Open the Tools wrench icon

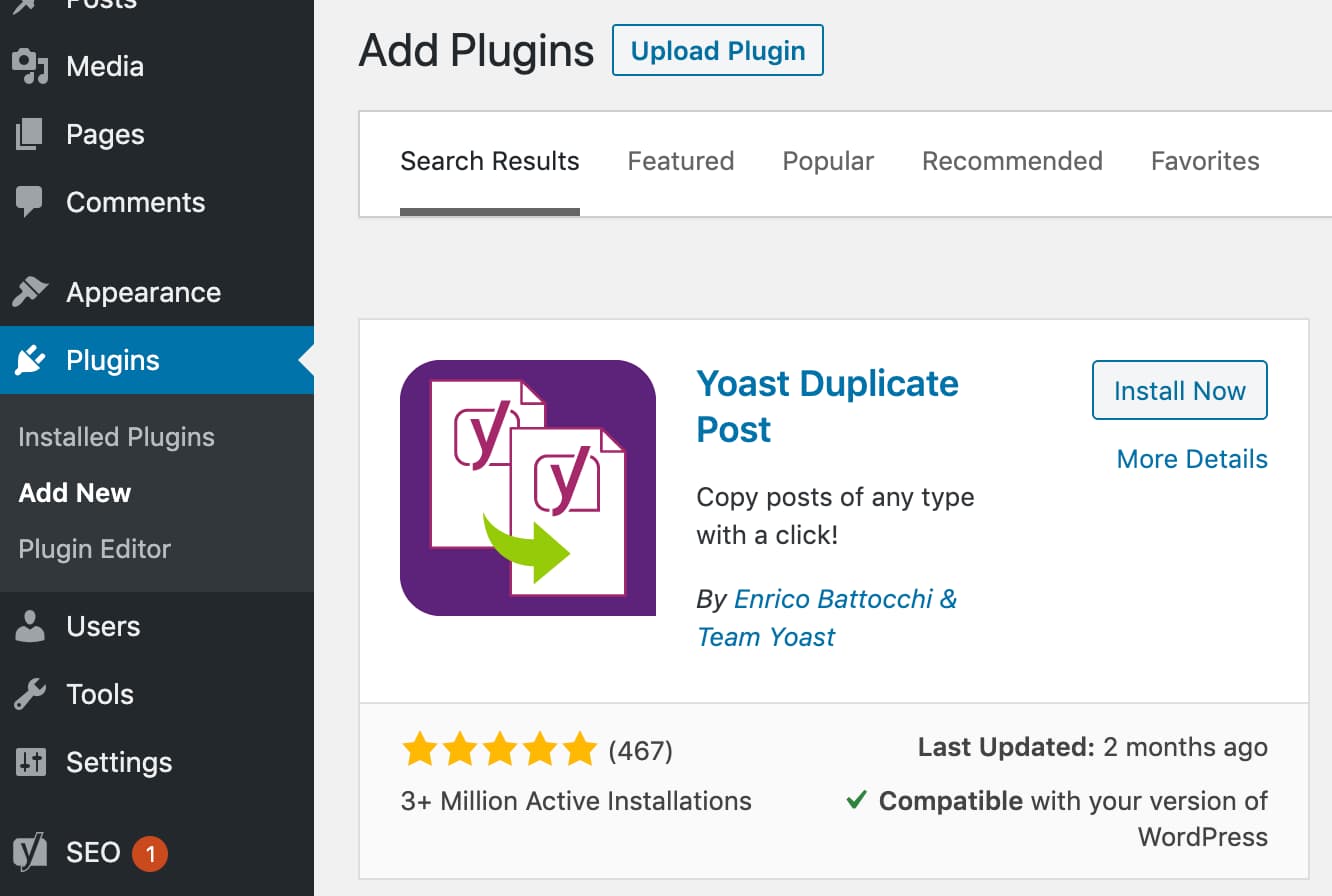click(30, 694)
